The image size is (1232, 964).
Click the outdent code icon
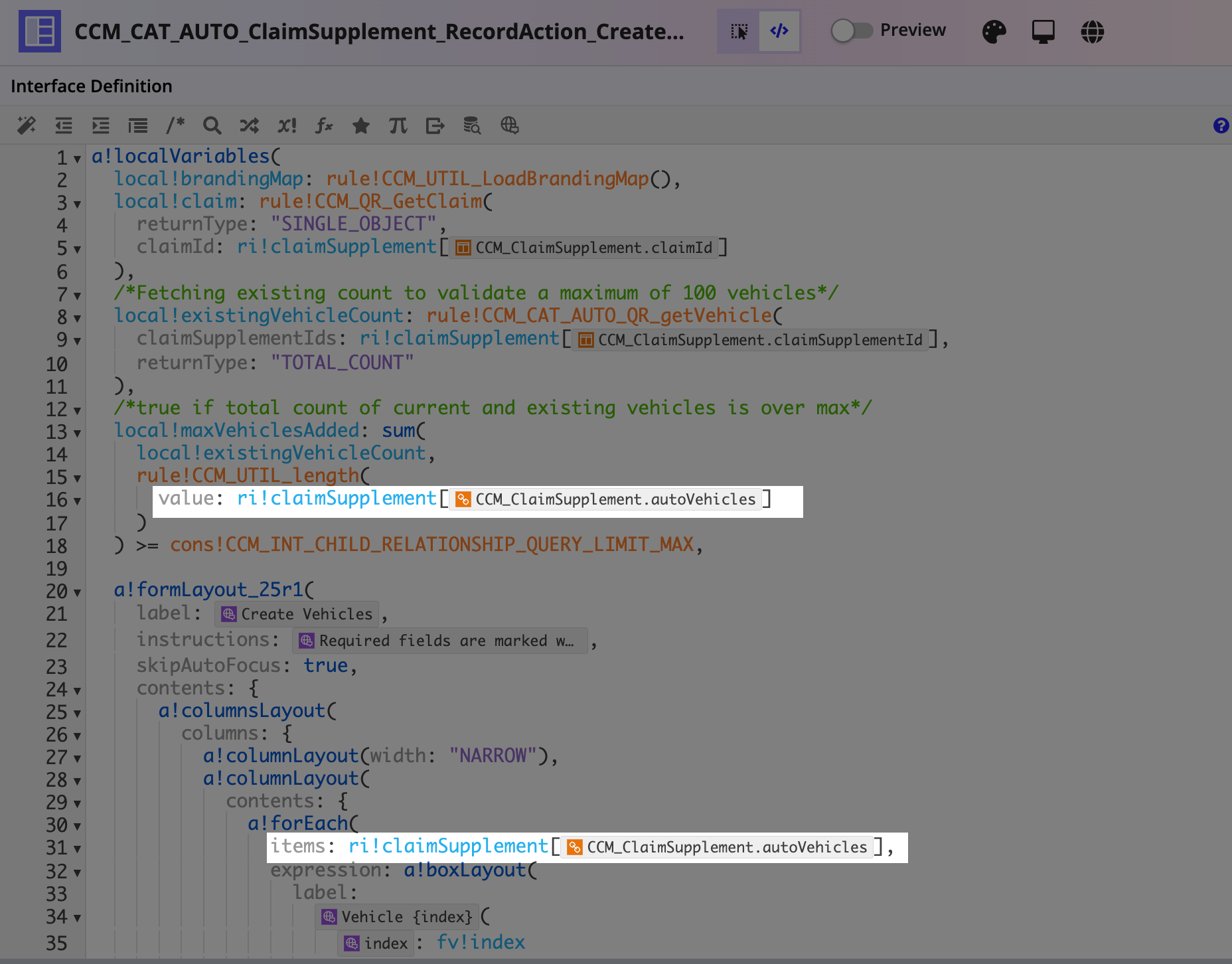tap(64, 125)
